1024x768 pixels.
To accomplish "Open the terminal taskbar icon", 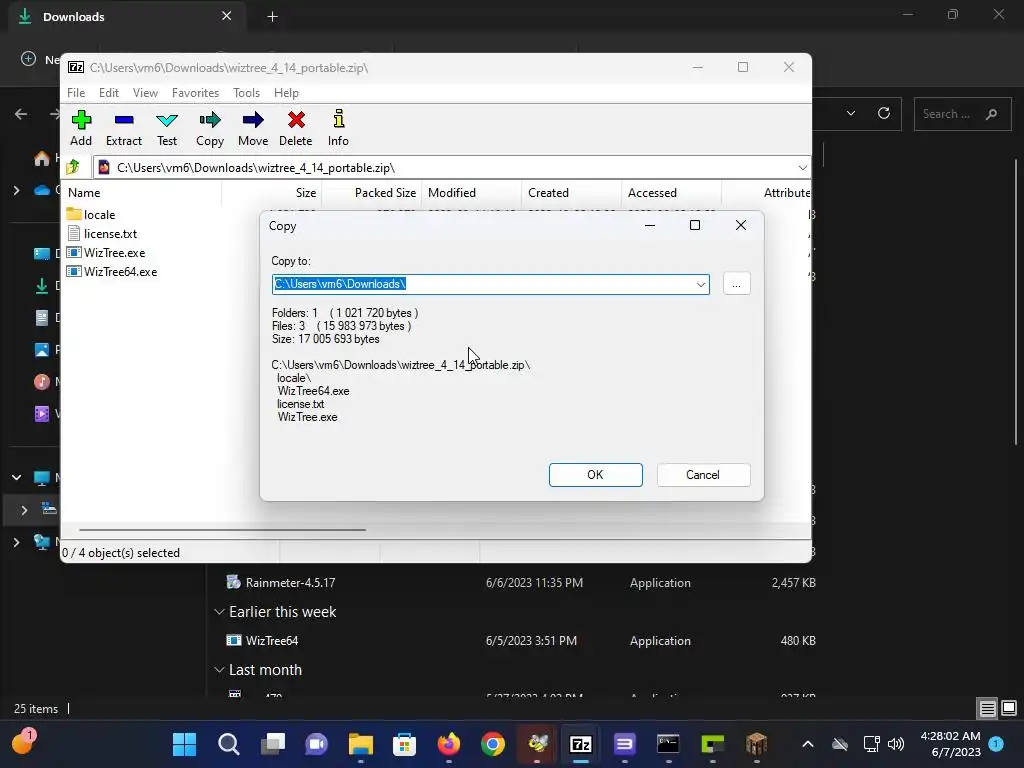I will click(x=668, y=744).
